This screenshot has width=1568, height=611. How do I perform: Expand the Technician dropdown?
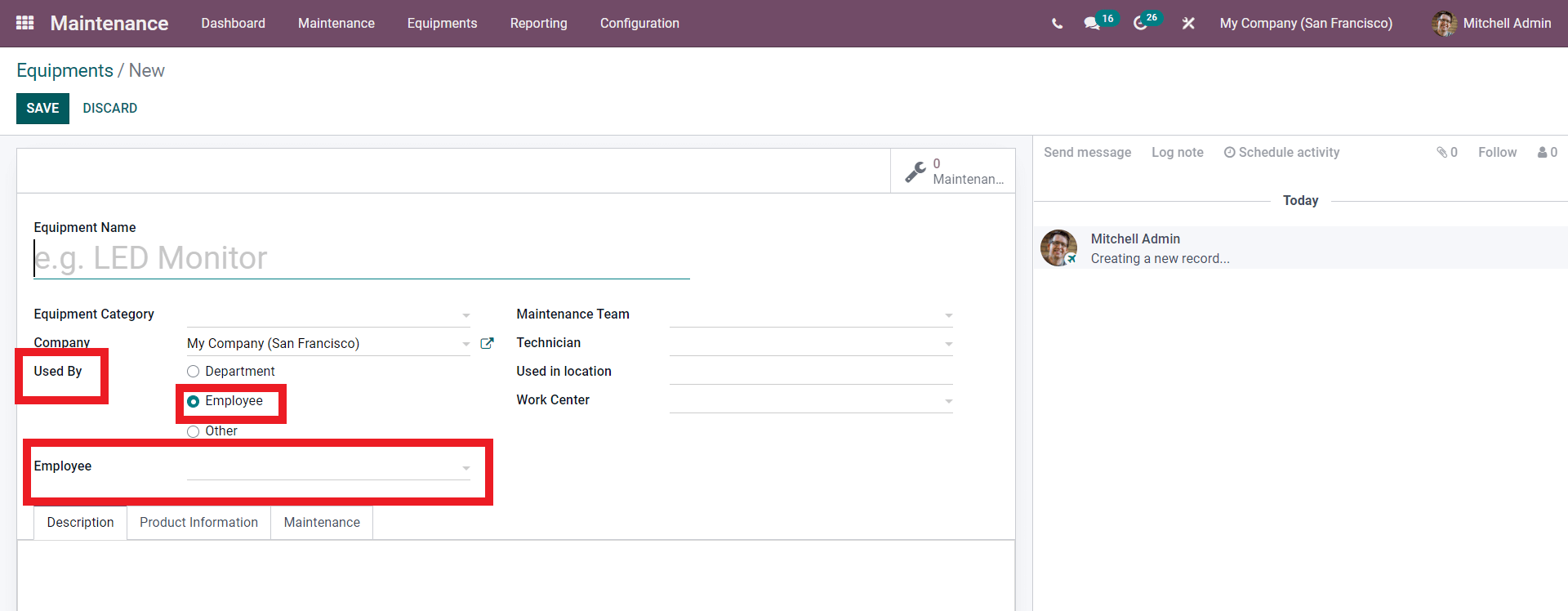(948, 344)
